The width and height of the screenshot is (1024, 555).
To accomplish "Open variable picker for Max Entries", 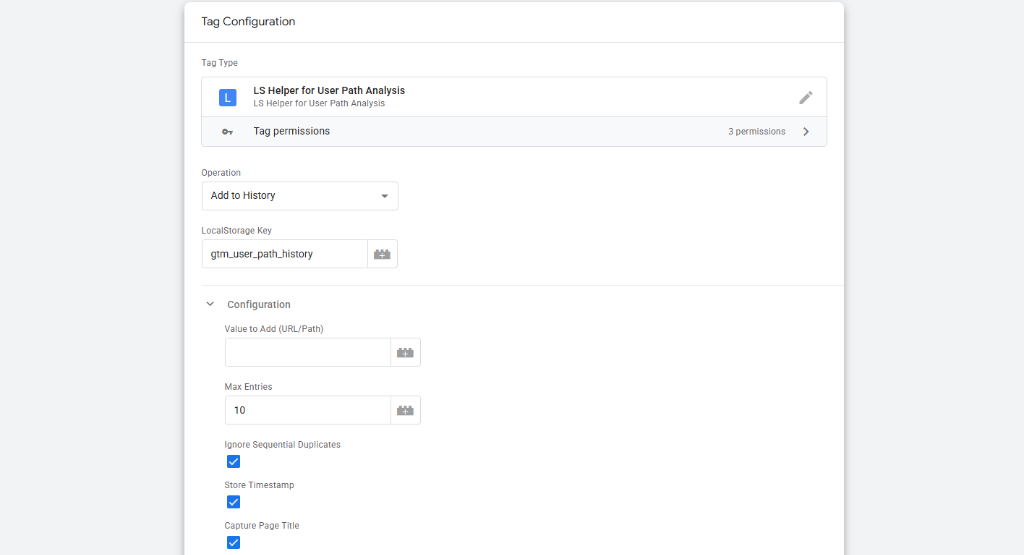I will (x=406, y=411).
